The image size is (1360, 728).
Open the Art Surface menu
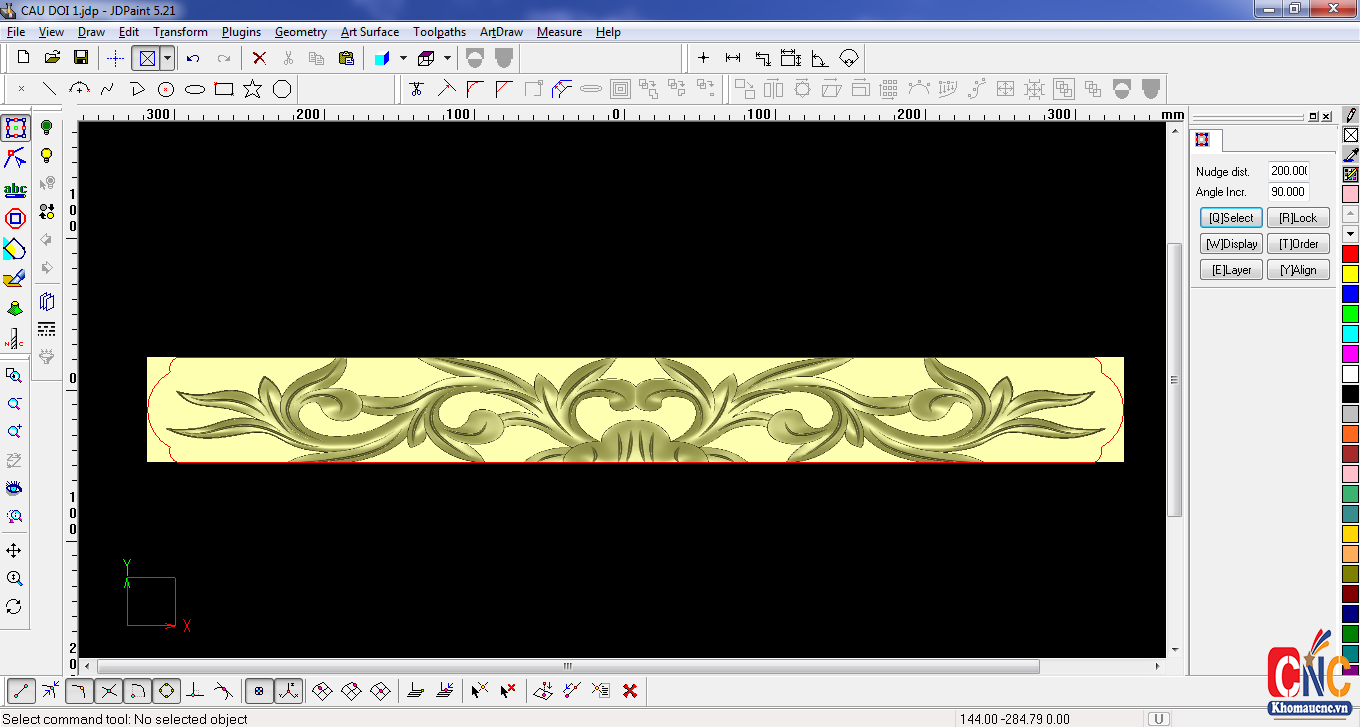pos(369,32)
